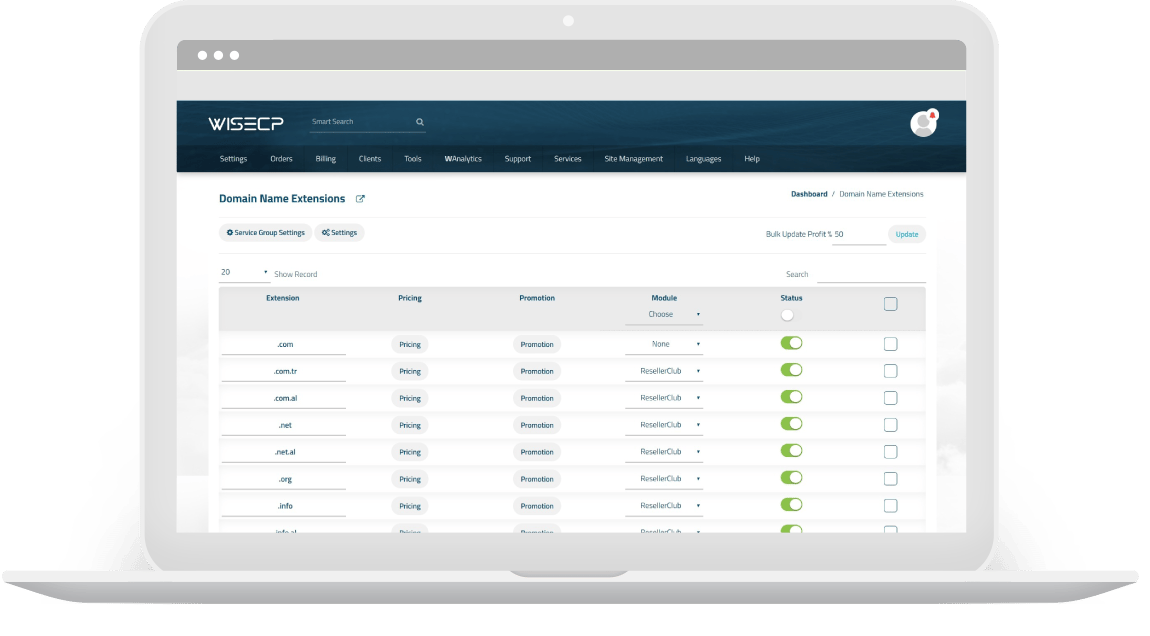
Task: Open the WAnalytics menu
Action: 463,158
